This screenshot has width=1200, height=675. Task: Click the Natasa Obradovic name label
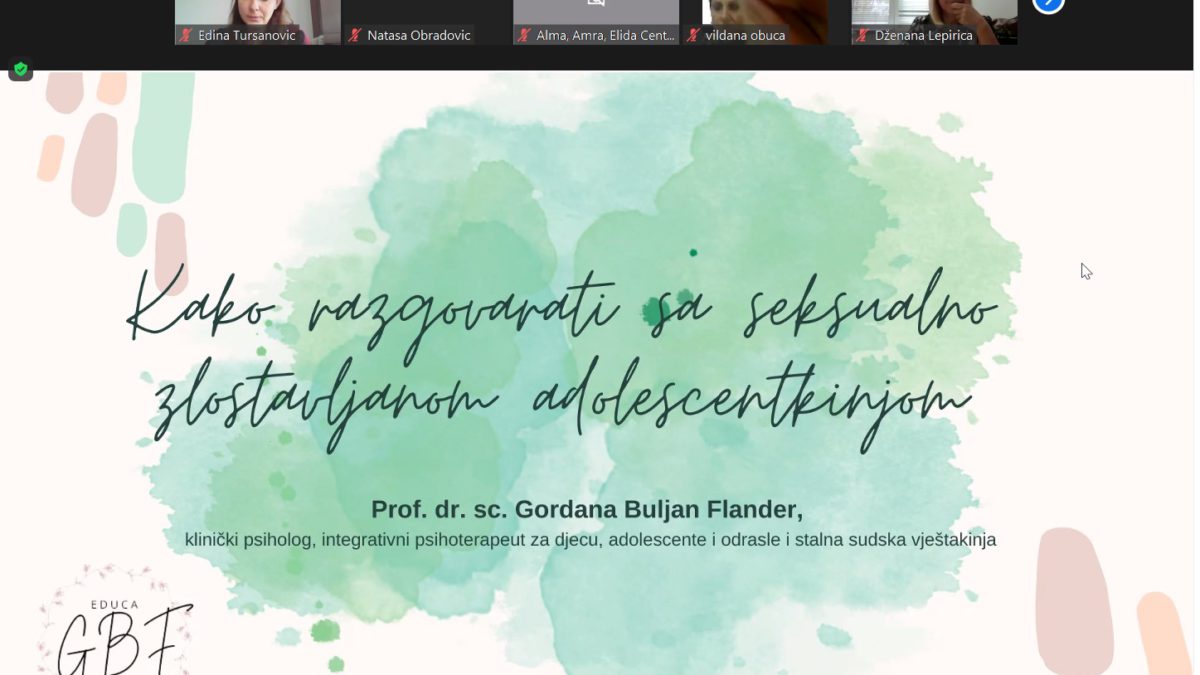[418, 36]
